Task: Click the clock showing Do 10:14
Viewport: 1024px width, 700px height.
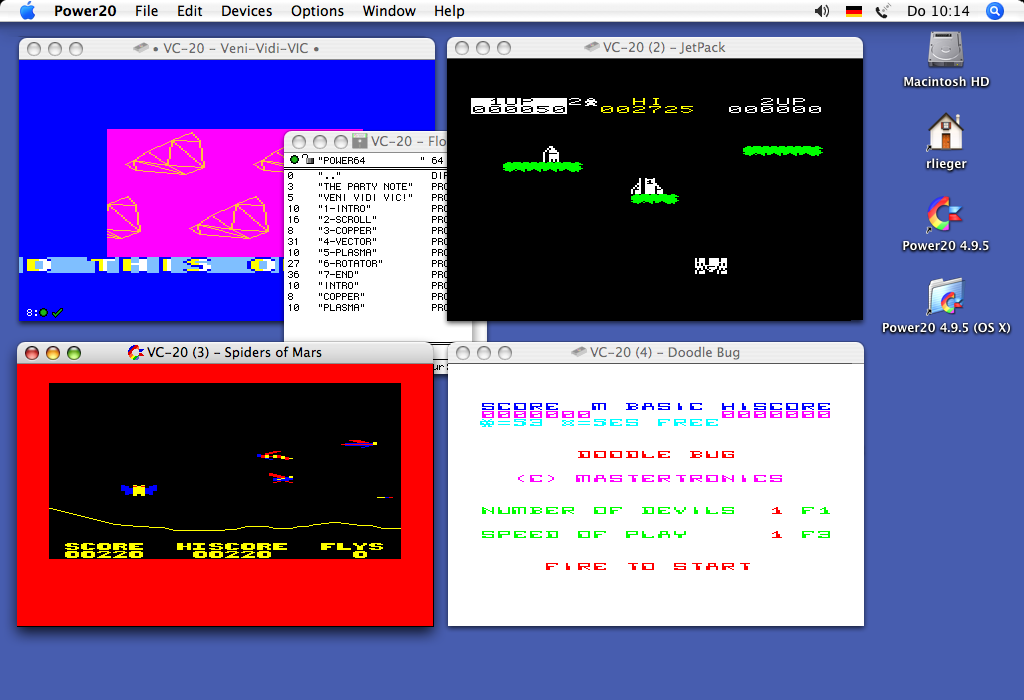Action: click(938, 11)
